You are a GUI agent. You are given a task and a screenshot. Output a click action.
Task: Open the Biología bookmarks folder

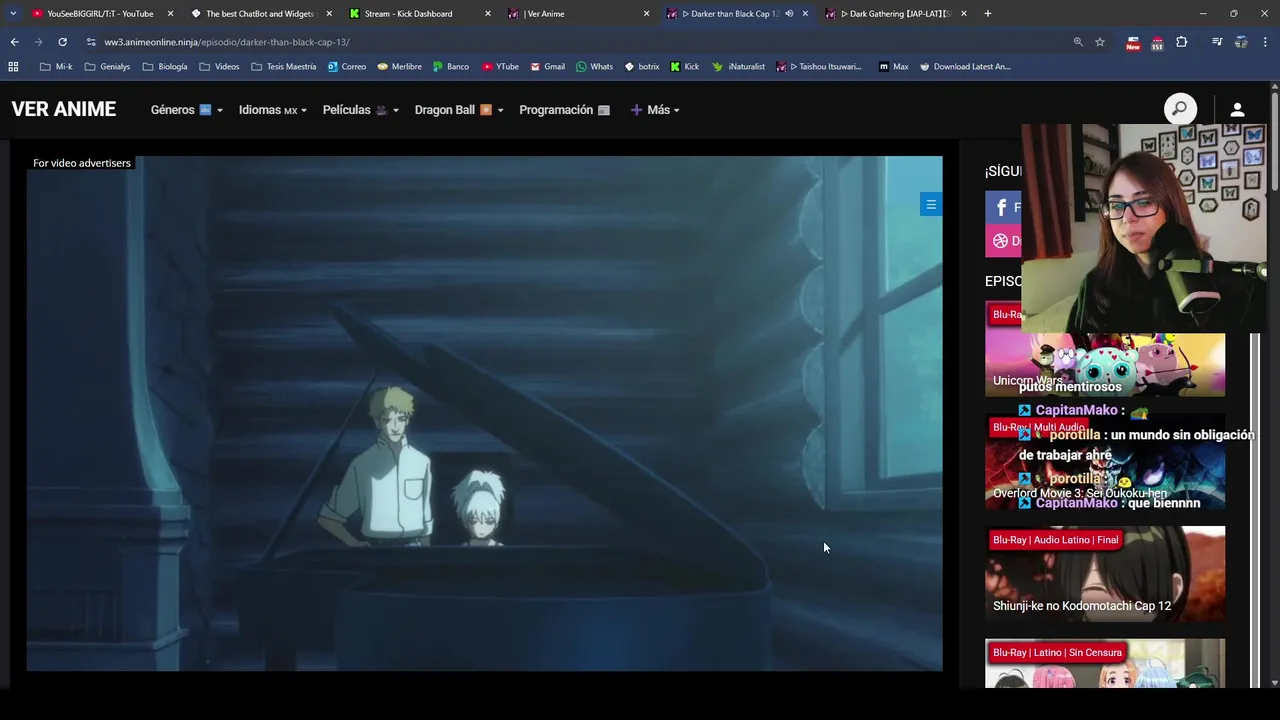165,67
